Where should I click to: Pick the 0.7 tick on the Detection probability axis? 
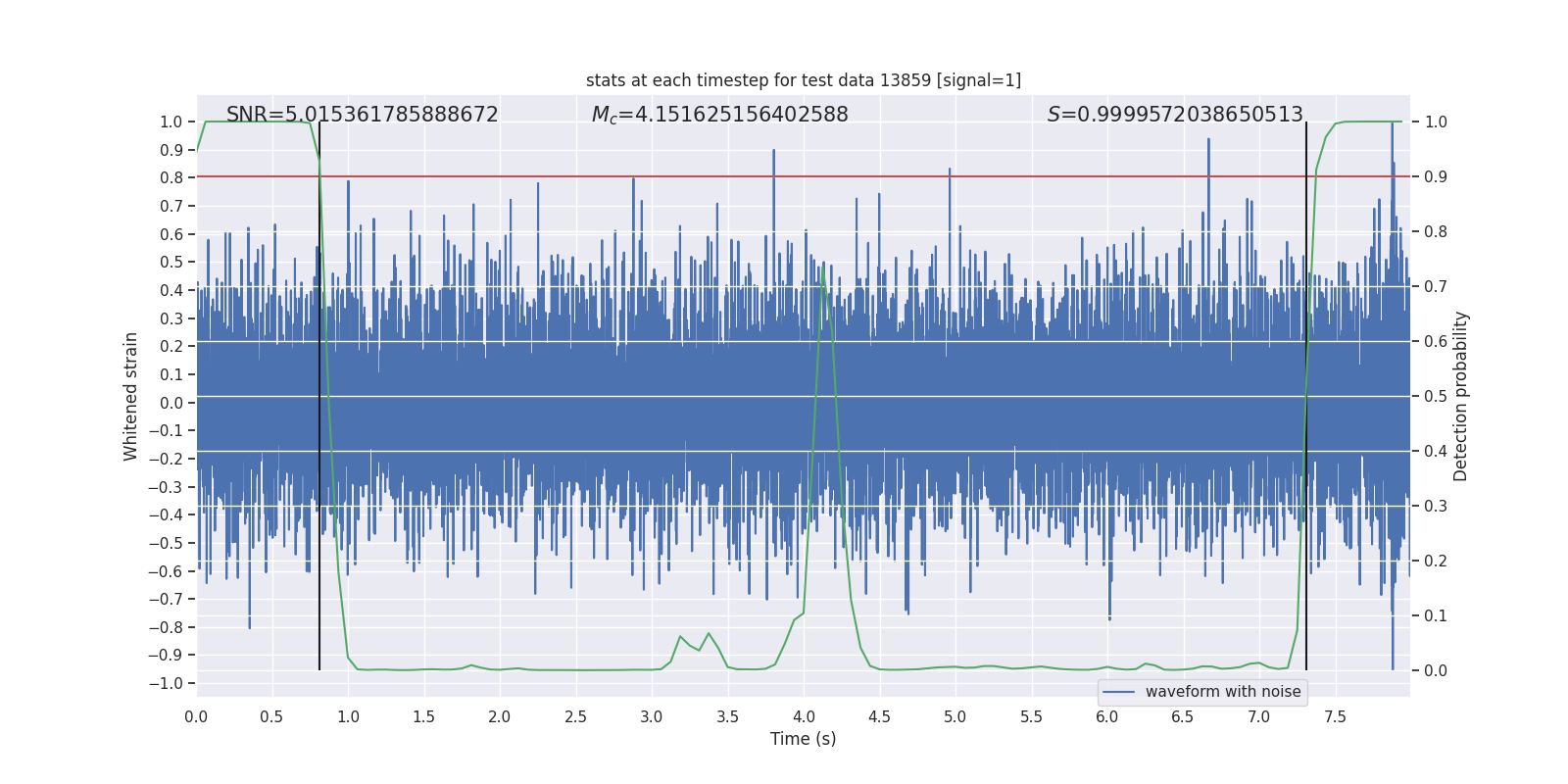pos(1436,287)
